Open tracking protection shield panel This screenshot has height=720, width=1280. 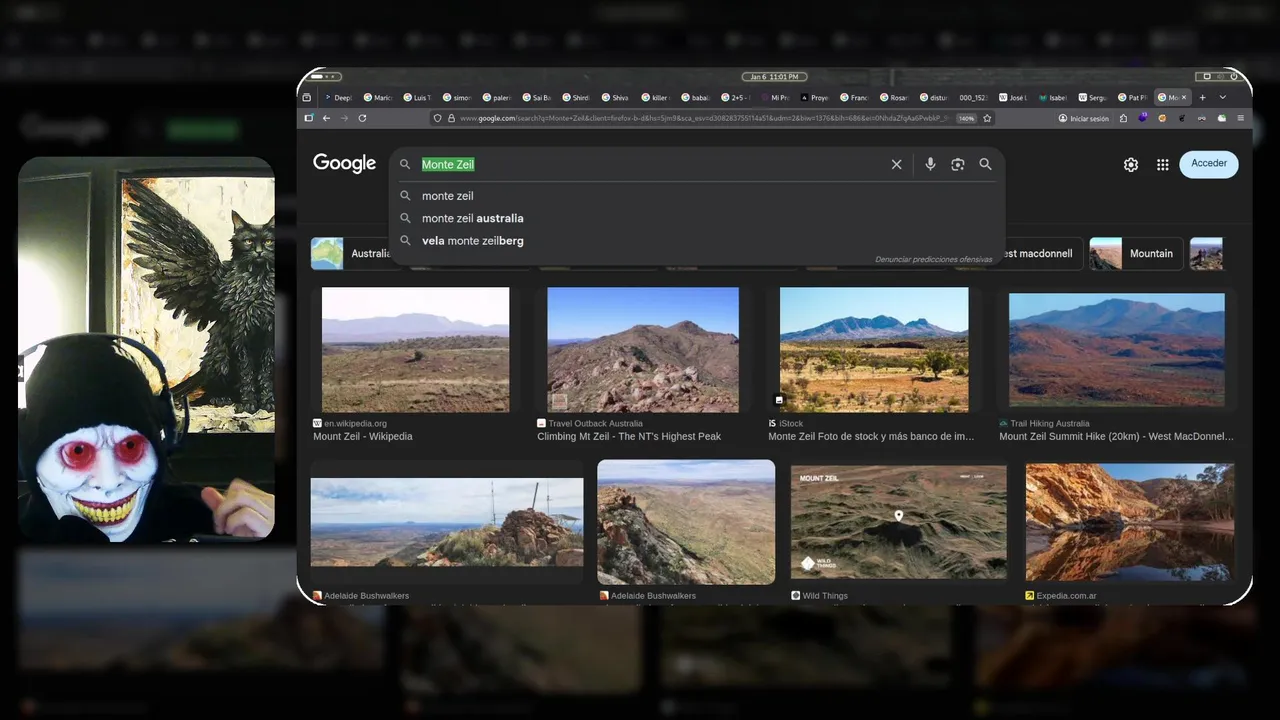pos(437,118)
